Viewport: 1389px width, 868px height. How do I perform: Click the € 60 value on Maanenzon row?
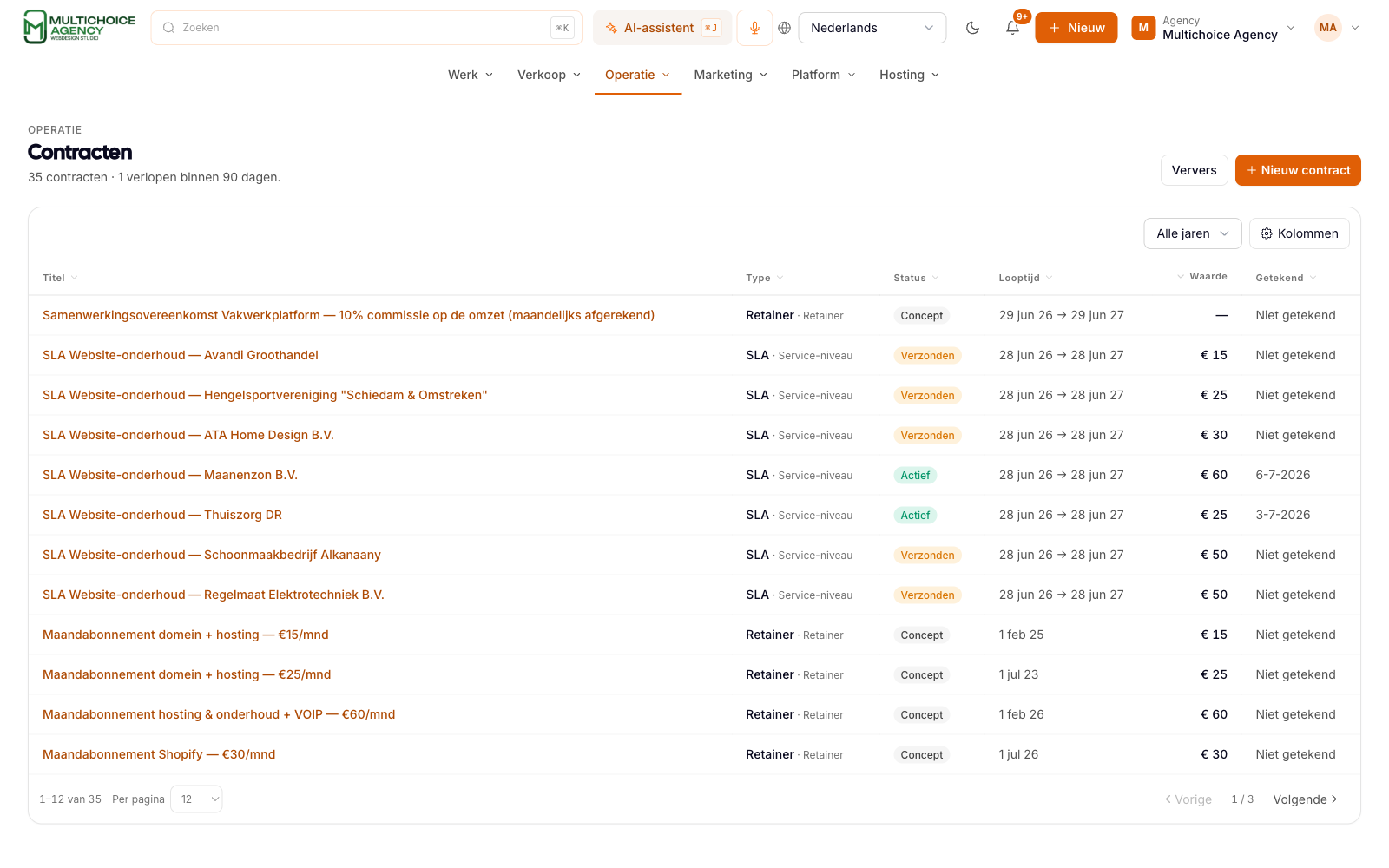1214,475
